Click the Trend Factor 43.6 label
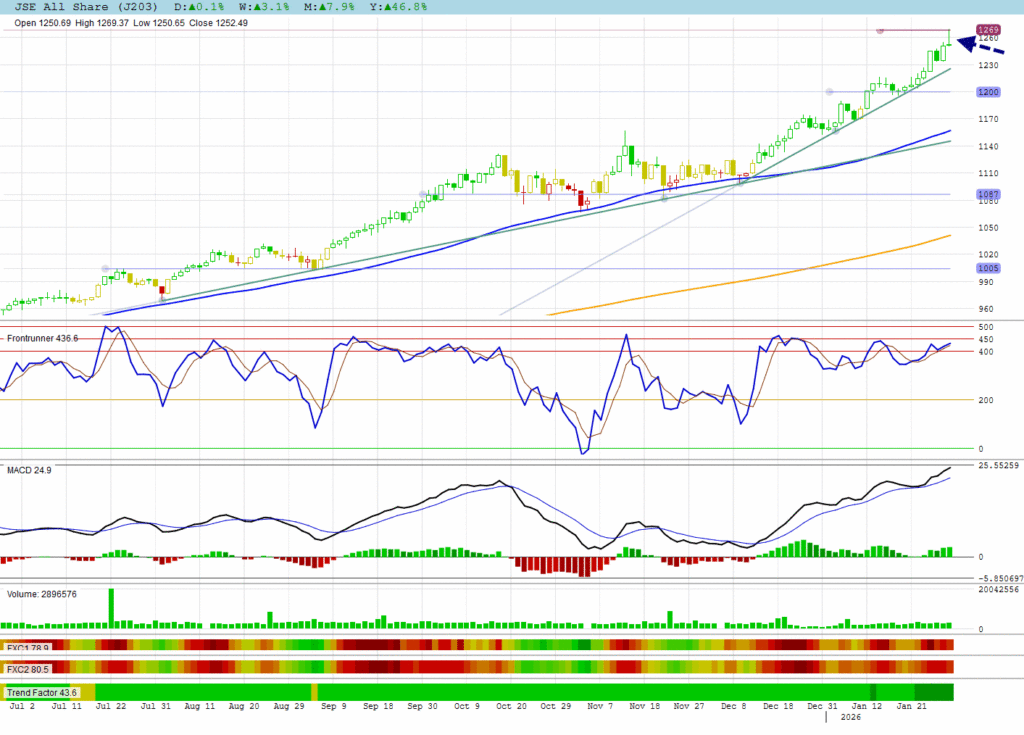 tap(40, 692)
